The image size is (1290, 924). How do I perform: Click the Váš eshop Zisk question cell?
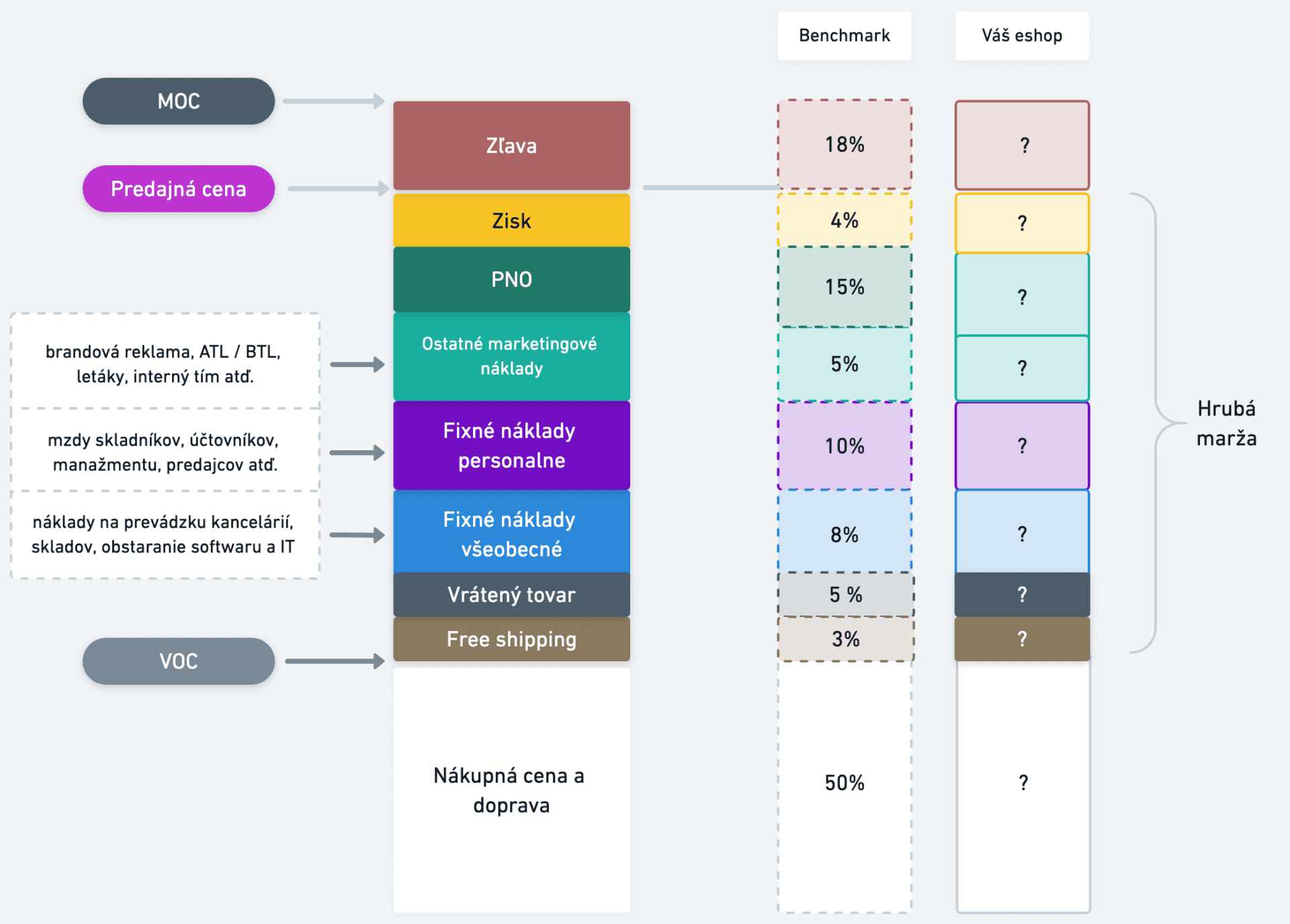tap(1023, 223)
